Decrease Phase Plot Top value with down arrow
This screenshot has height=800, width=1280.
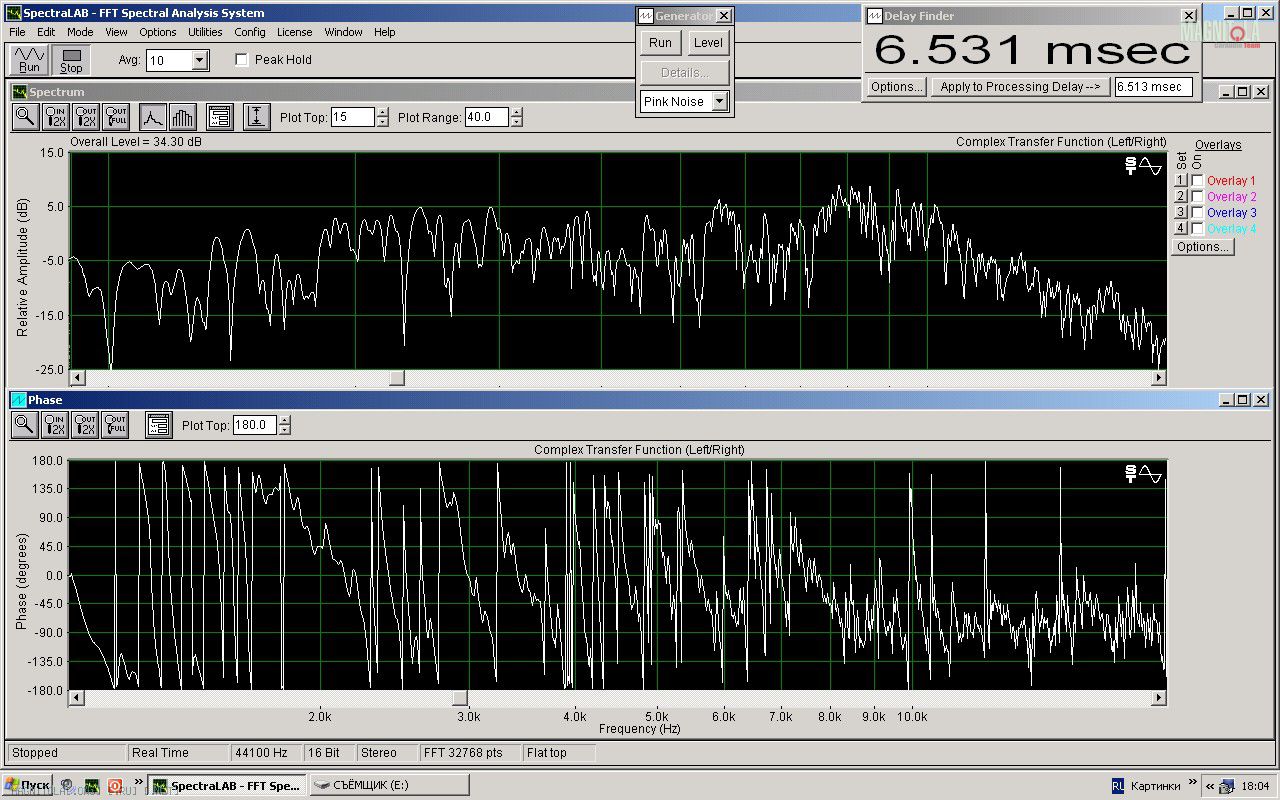click(285, 430)
